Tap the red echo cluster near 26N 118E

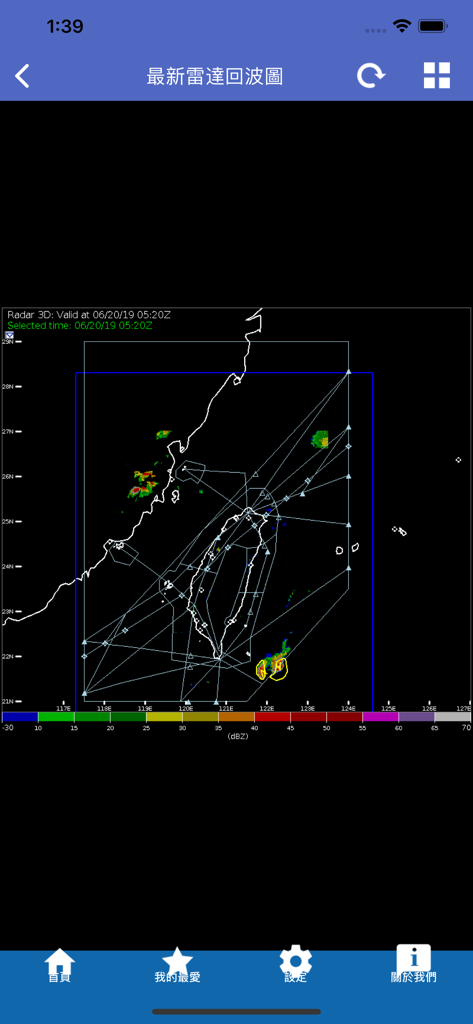pyautogui.click(x=142, y=484)
